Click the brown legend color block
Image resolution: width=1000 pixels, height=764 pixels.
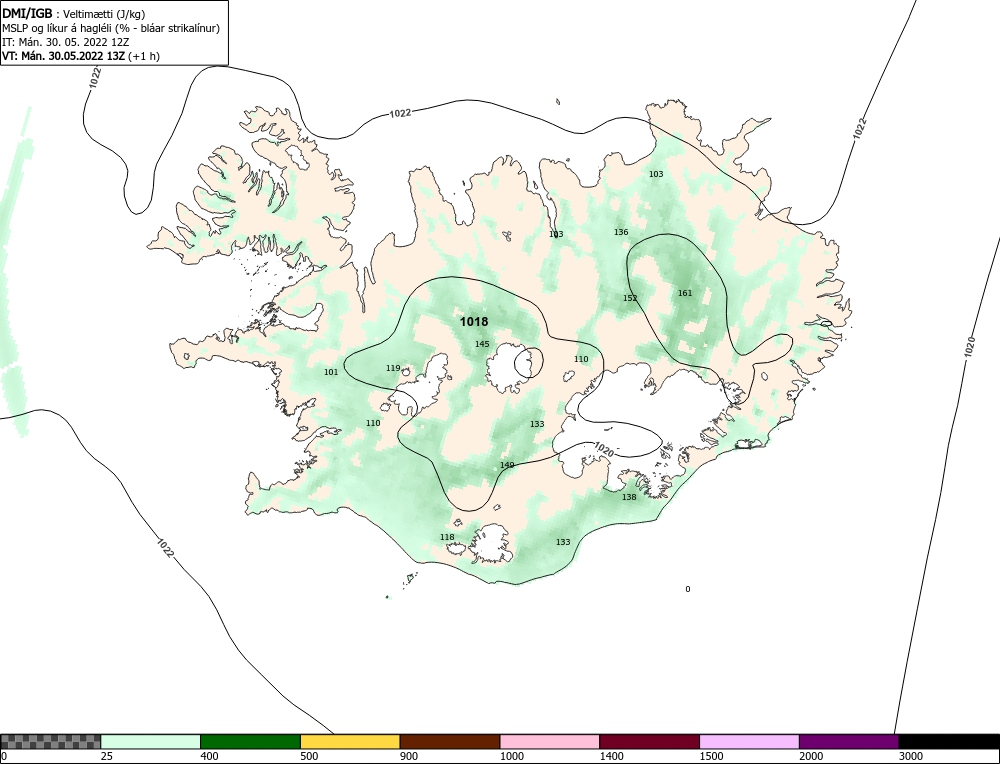click(x=450, y=742)
